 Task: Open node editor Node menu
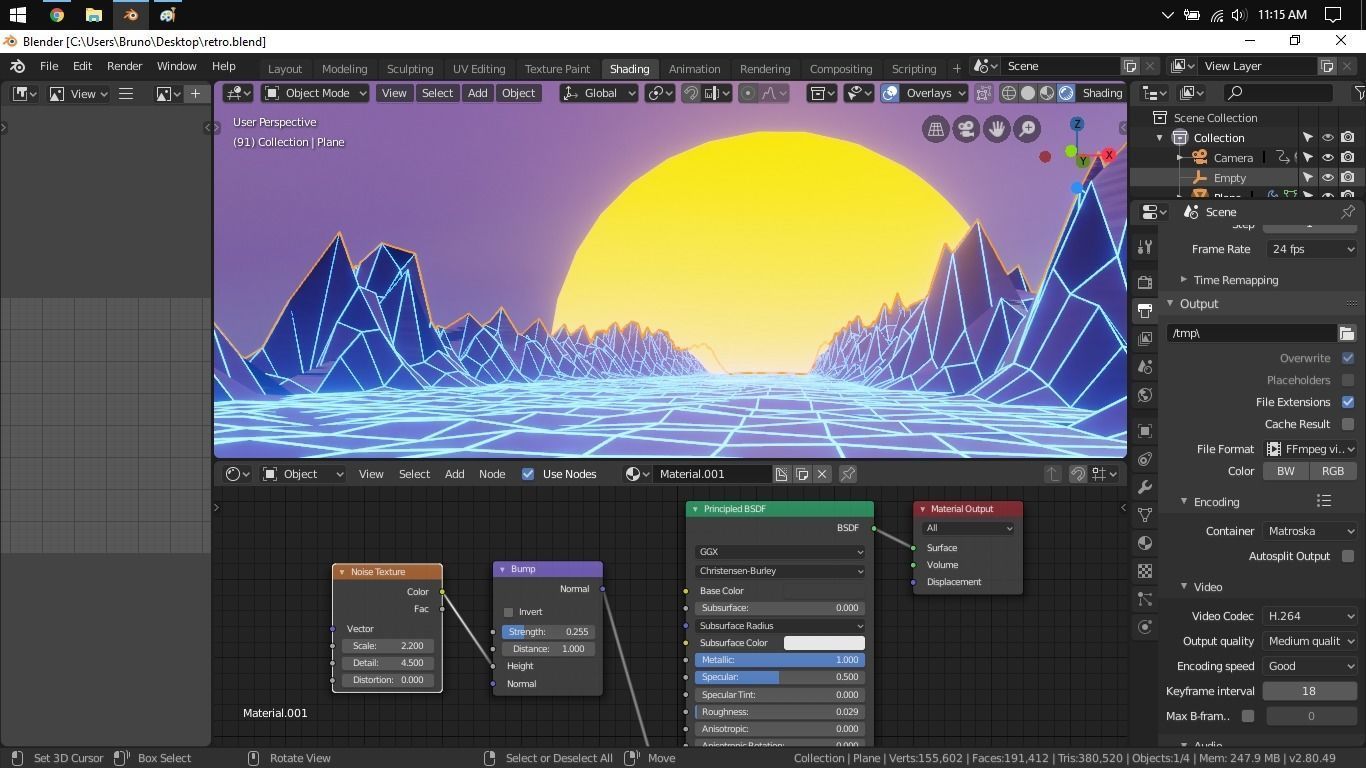tap(491, 474)
